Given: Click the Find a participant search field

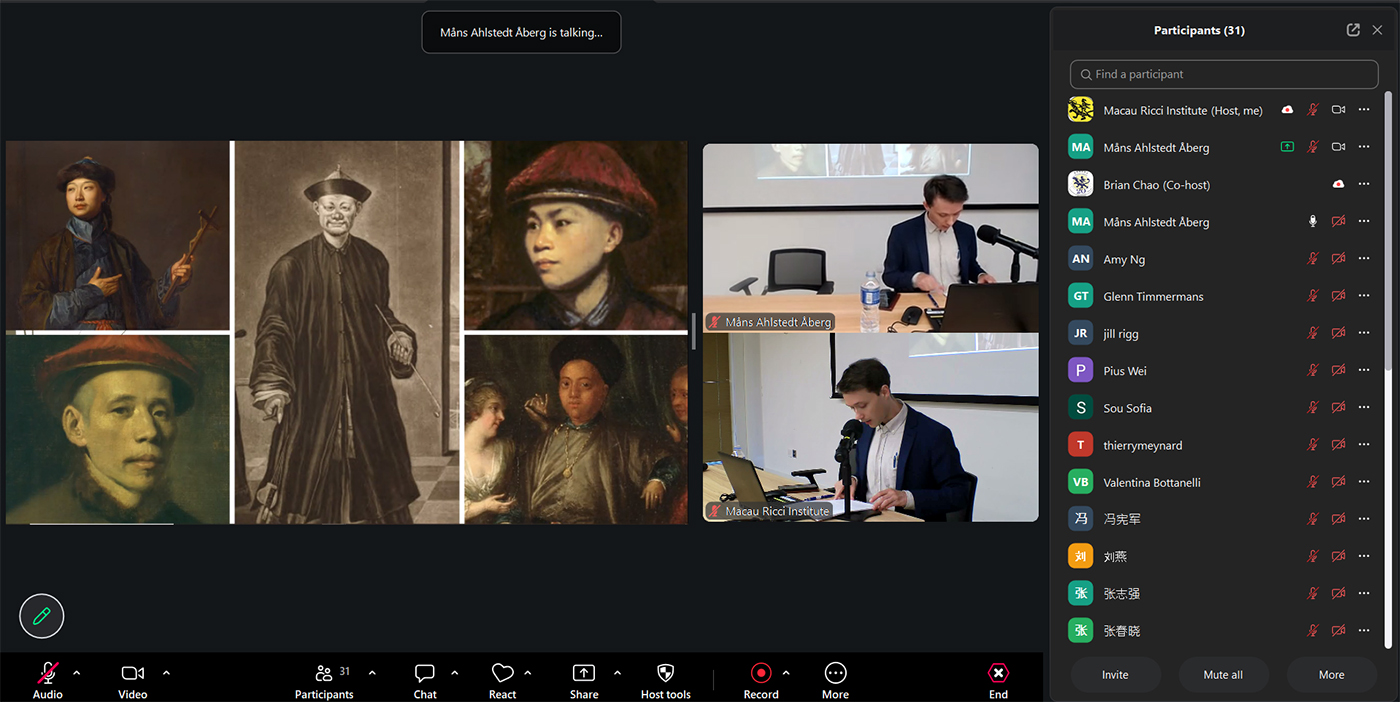Looking at the screenshot, I should [1224, 74].
